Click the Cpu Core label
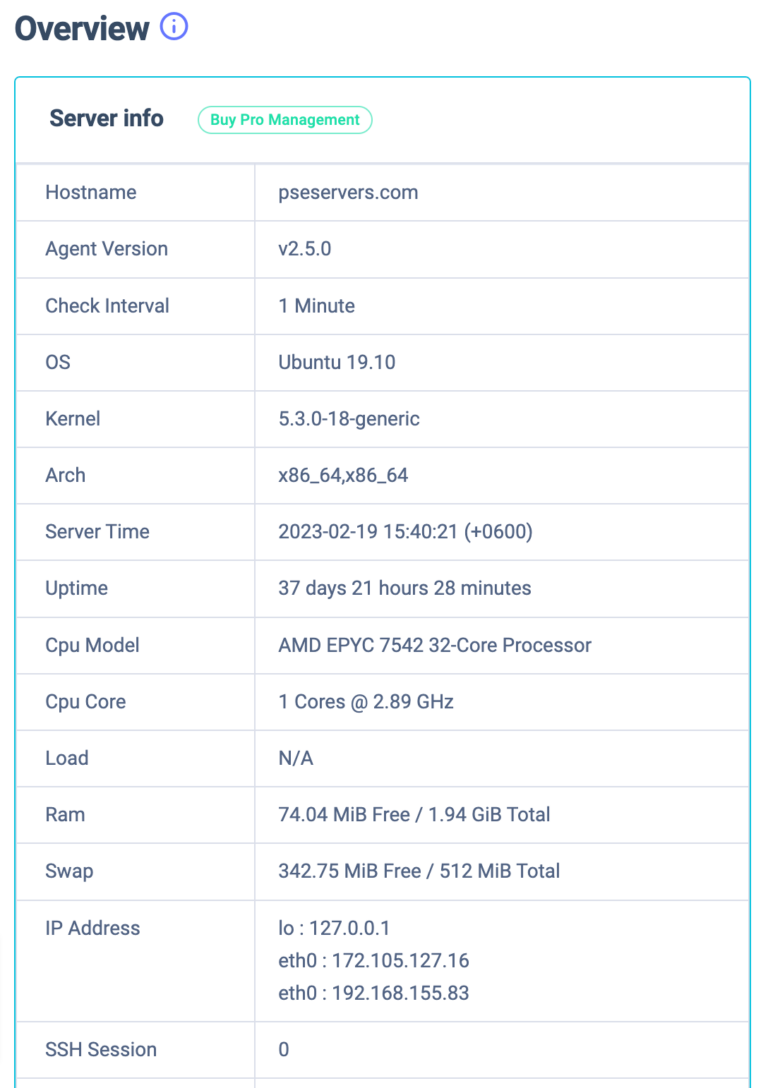Image resolution: width=768 pixels, height=1088 pixels. pyautogui.click(x=85, y=702)
